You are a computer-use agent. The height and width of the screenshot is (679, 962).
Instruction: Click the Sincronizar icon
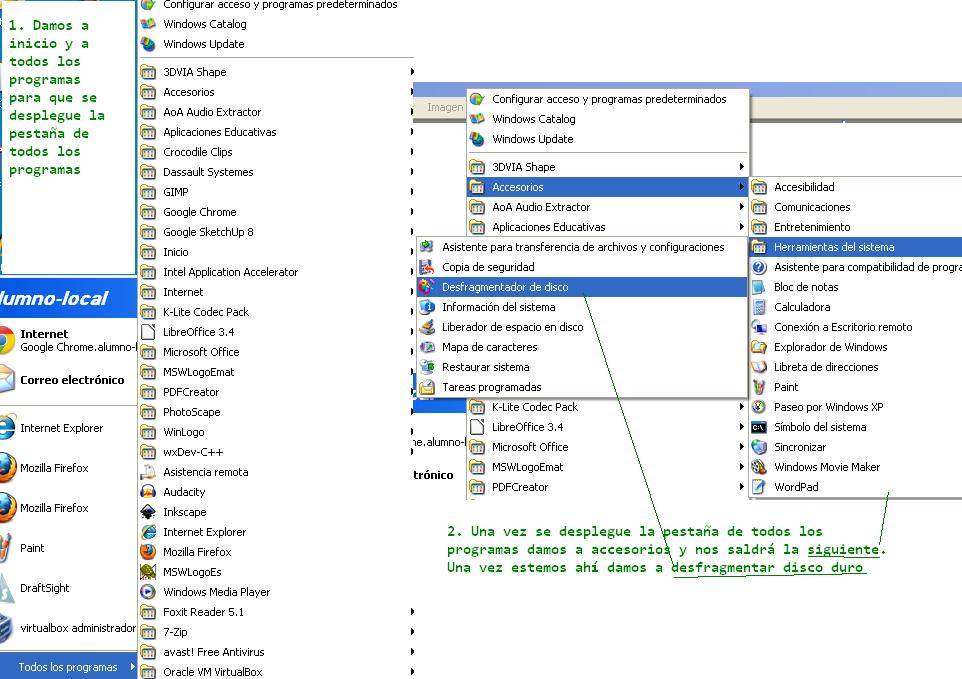point(759,447)
